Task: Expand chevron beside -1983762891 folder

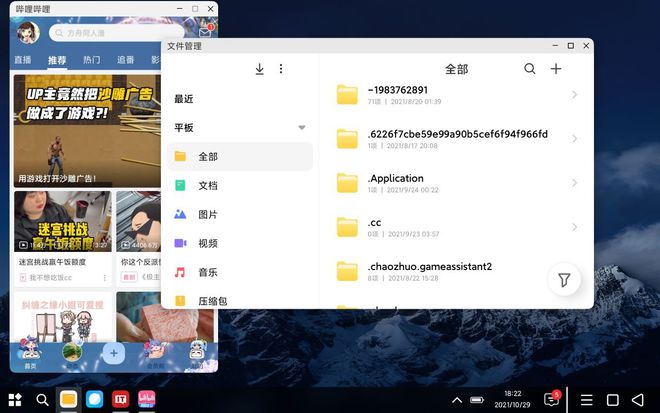Action: pyautogui.click(x=575, y=95)
